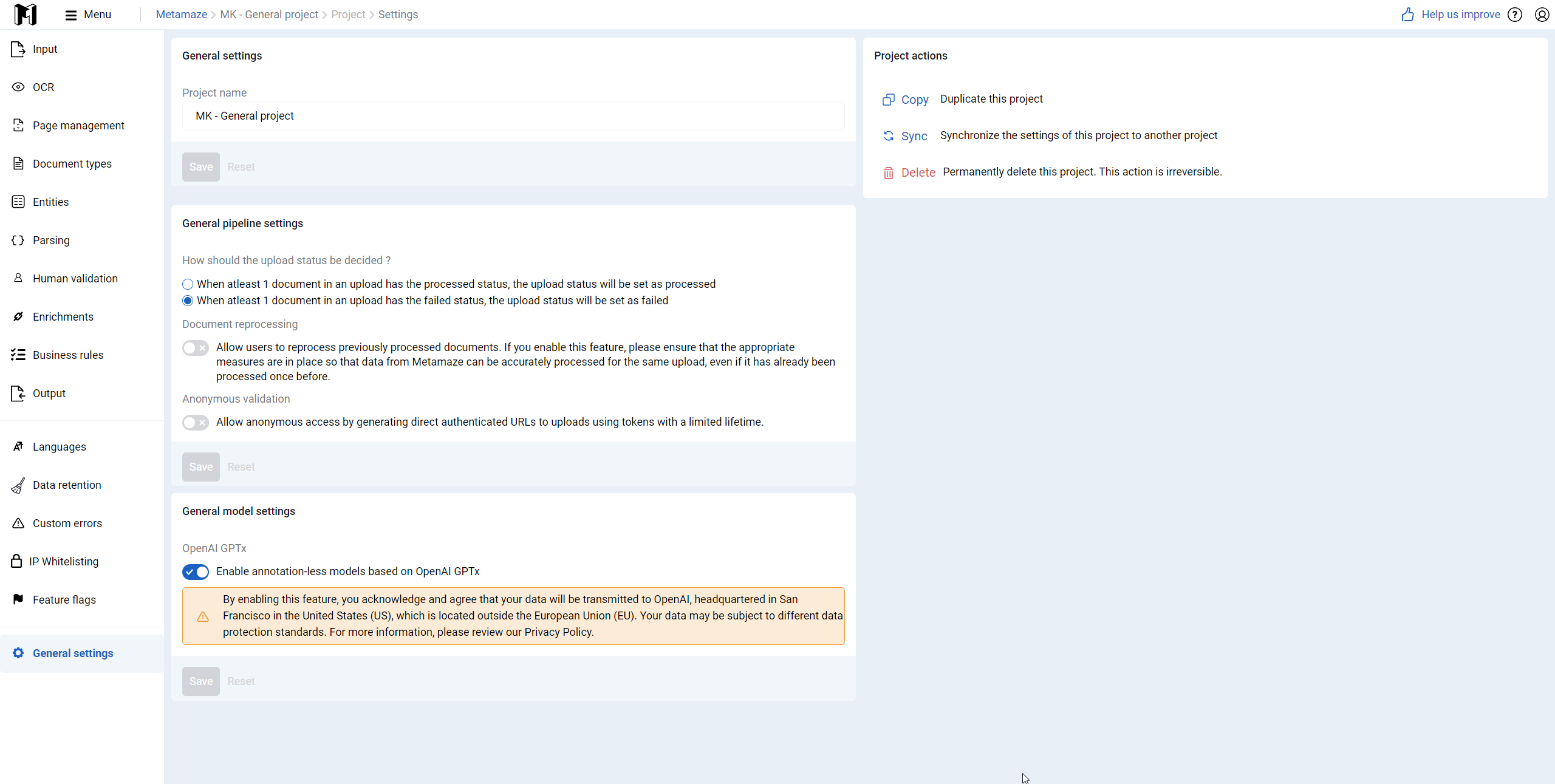This screenshot has width=1555, height=784.
Task: Enable the Document reprocessing toggle
Action: pos(196,347)
